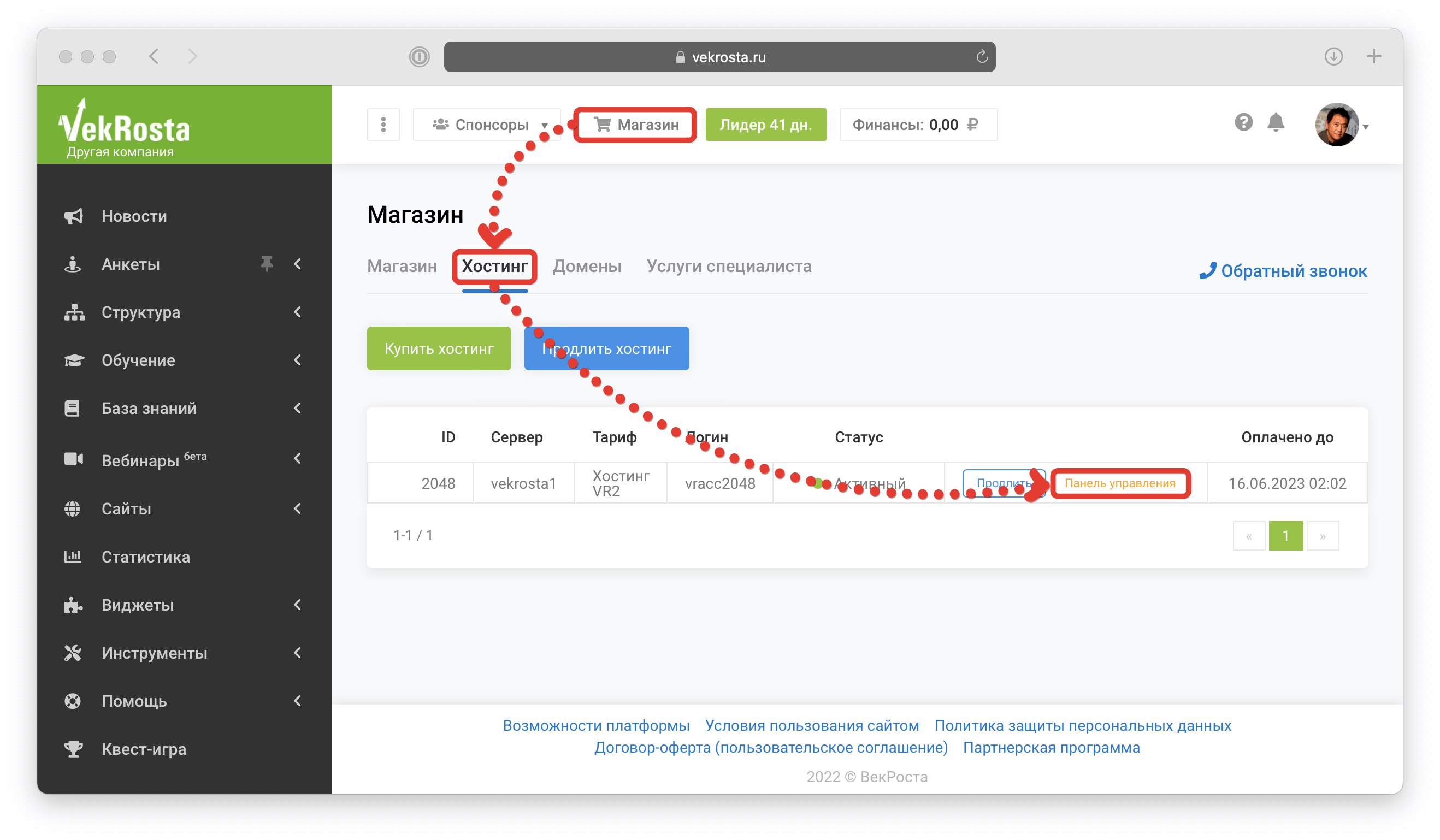
Task: Click the Лидер 41 дн. button
Action: [x=766, y=125]
